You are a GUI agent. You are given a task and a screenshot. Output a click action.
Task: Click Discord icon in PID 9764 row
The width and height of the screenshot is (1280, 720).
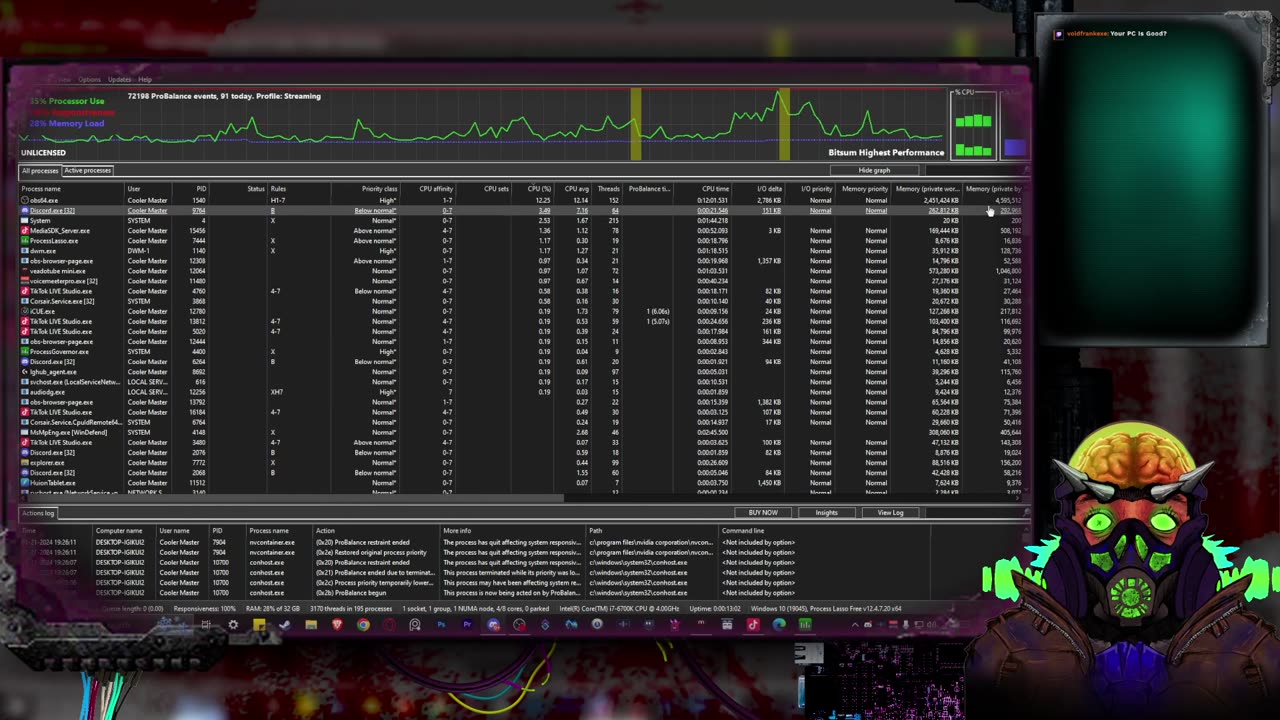click(x=25, y=210)
